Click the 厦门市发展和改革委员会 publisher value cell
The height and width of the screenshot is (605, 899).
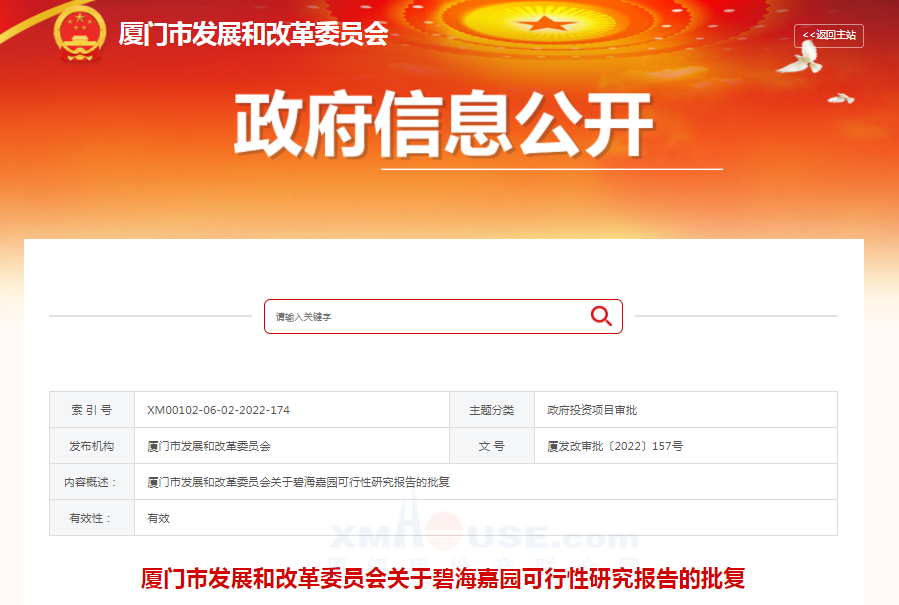coord(292,446)
